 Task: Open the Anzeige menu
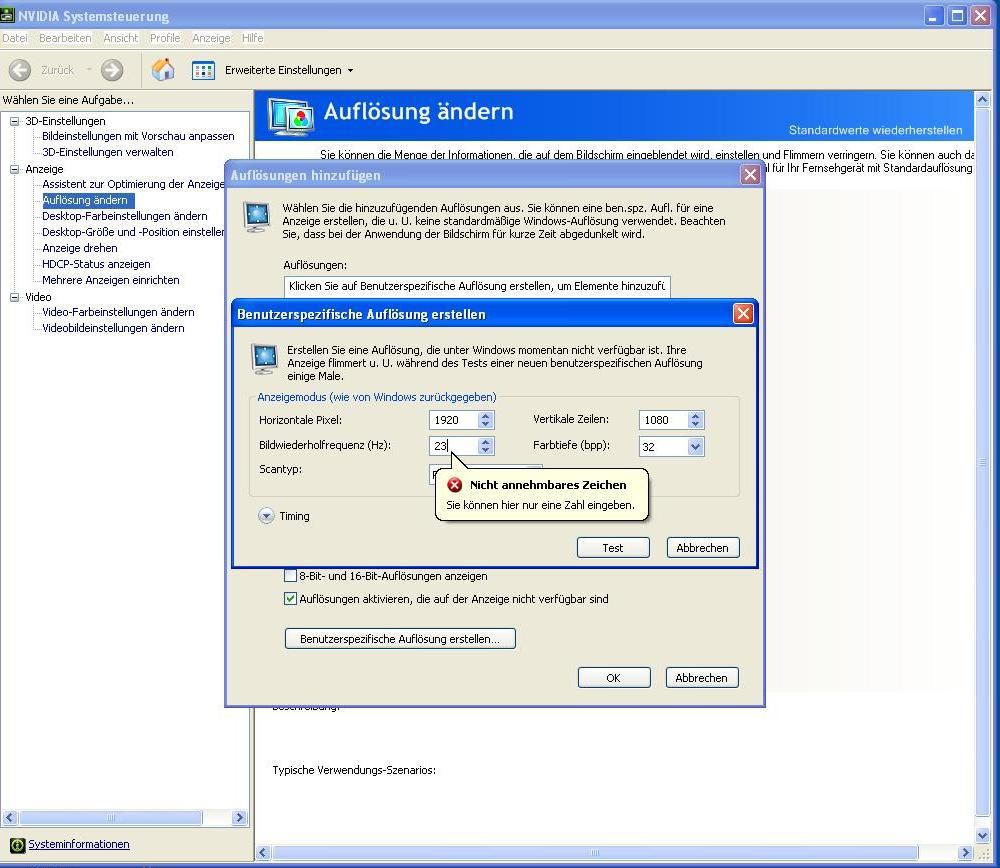(211, 38)
